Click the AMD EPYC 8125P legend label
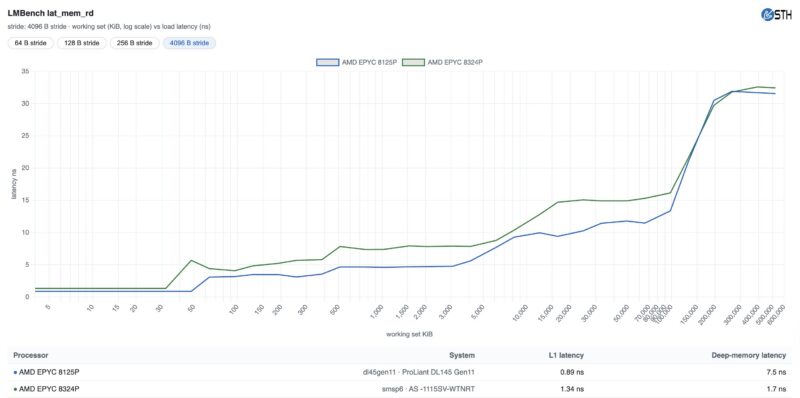Image resolution: width=800 pixels, height=398 pixels. (369, 62)
